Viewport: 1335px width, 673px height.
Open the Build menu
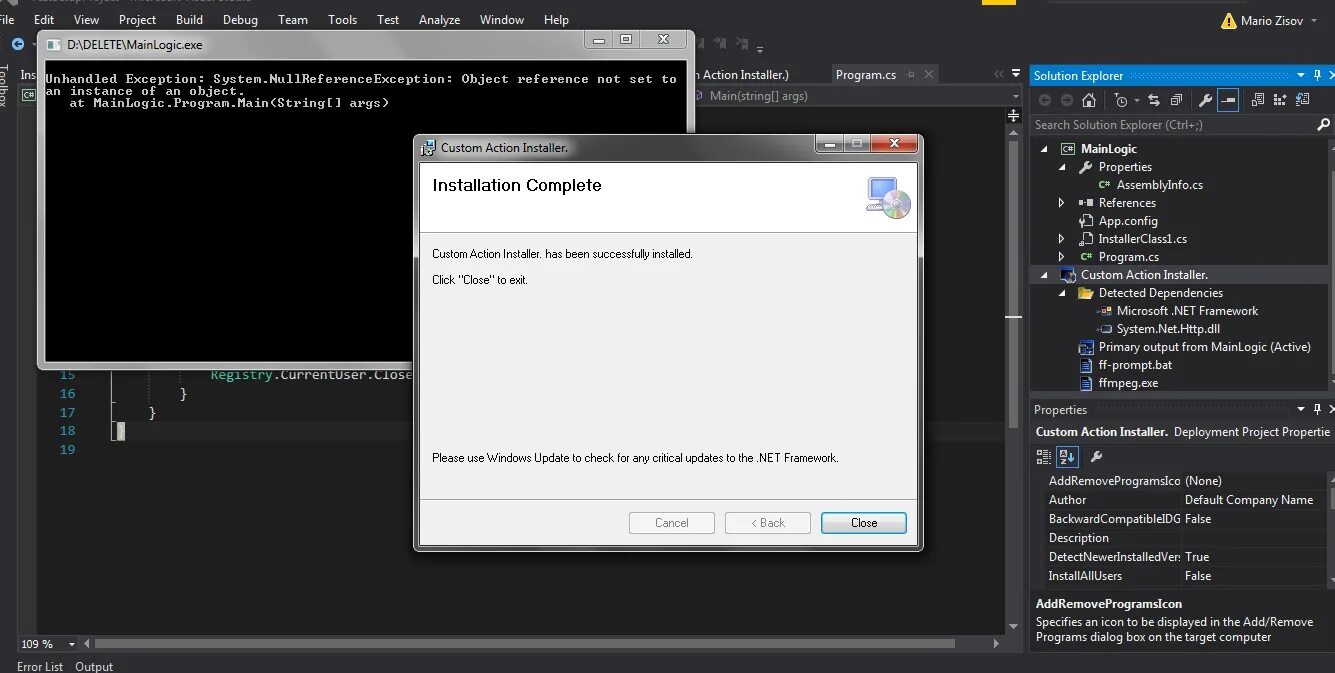coord(189,19)
